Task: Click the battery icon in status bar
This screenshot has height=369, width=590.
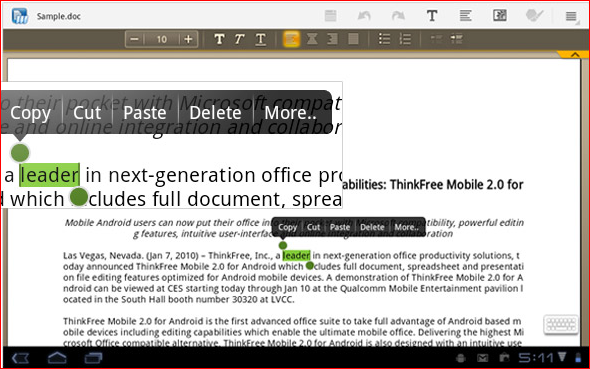Action: point(578,358)
